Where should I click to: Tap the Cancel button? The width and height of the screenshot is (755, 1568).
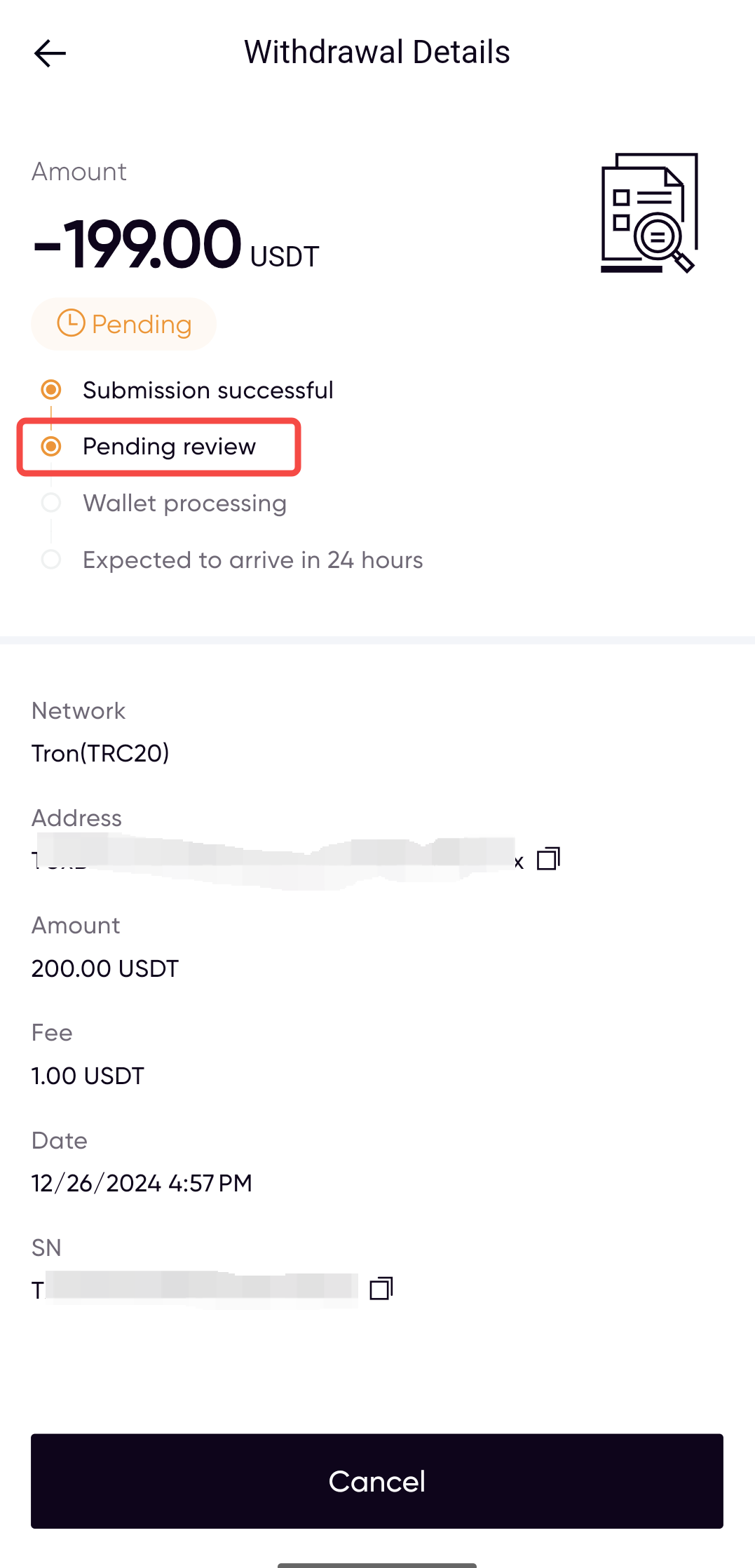pyautogui.click(x=377, y=1481)
